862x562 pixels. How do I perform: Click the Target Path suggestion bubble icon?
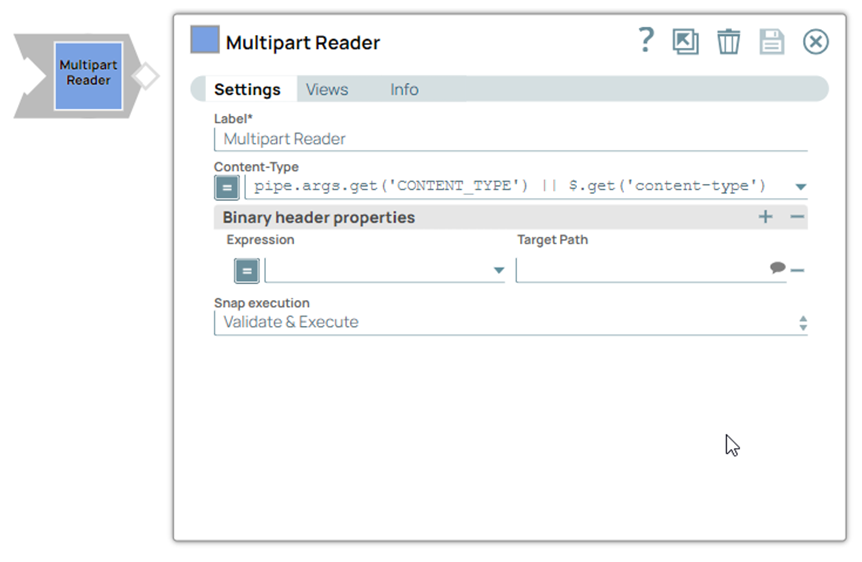pyautogui.click(x=777, y=268)
